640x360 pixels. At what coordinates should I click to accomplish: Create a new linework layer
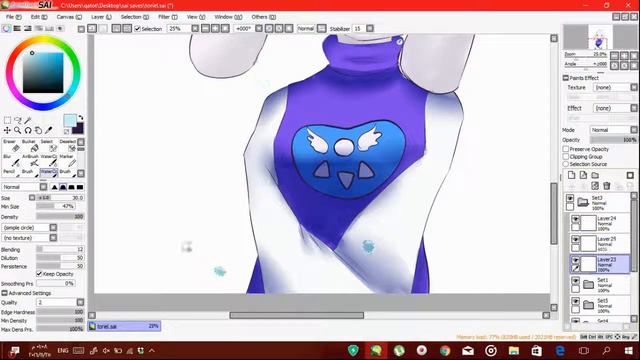(583, 175)
